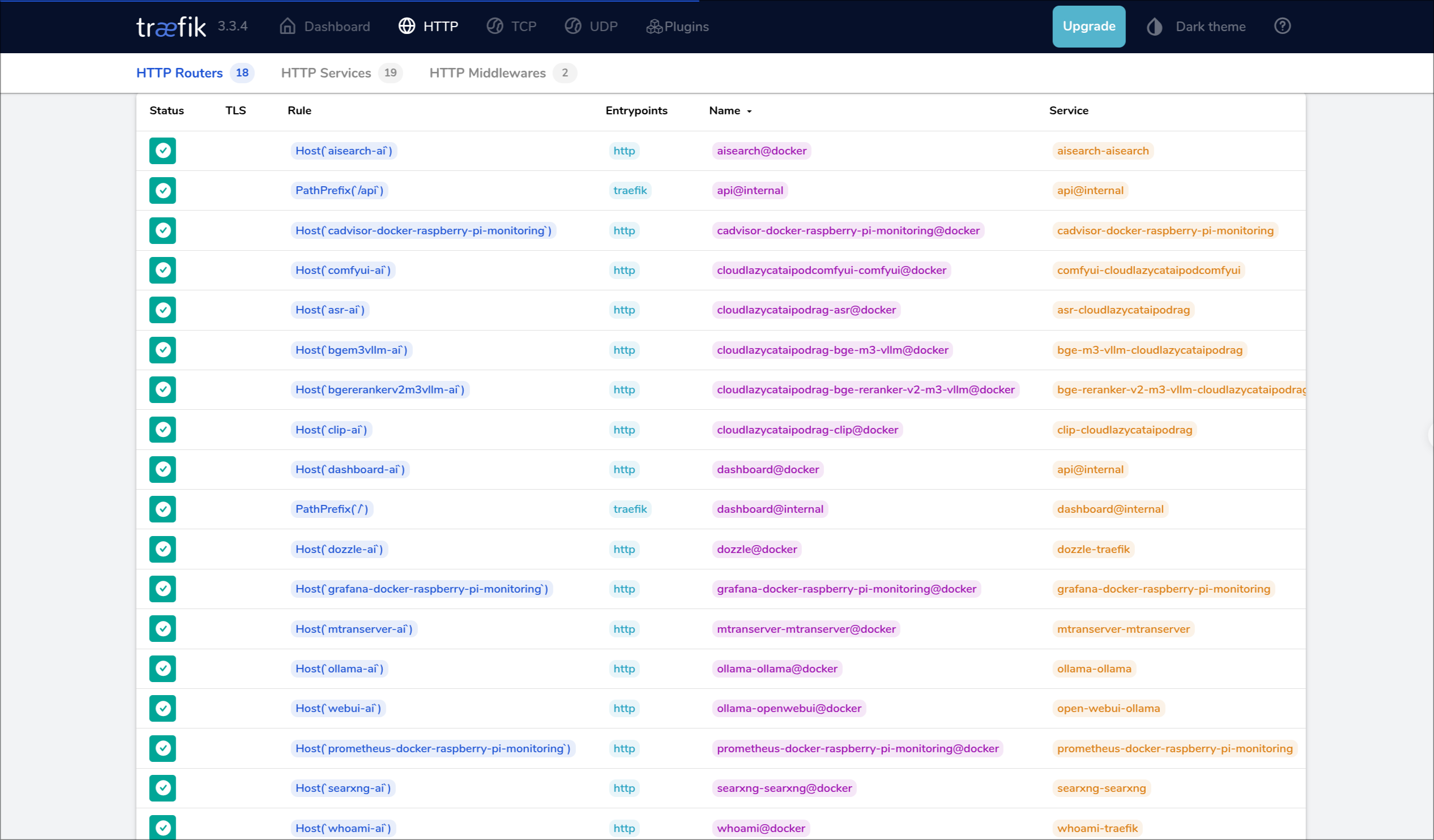1434x840 pixels.
Task: Open the Dashboard home icon
Action: point(287,26)
